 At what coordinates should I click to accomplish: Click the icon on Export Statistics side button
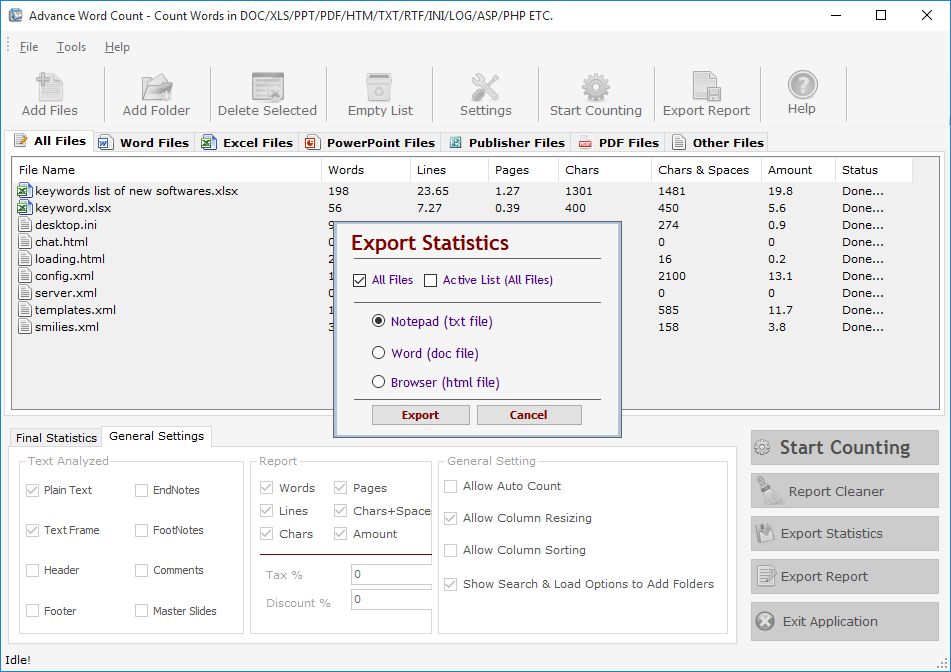[x=765, y=534]
